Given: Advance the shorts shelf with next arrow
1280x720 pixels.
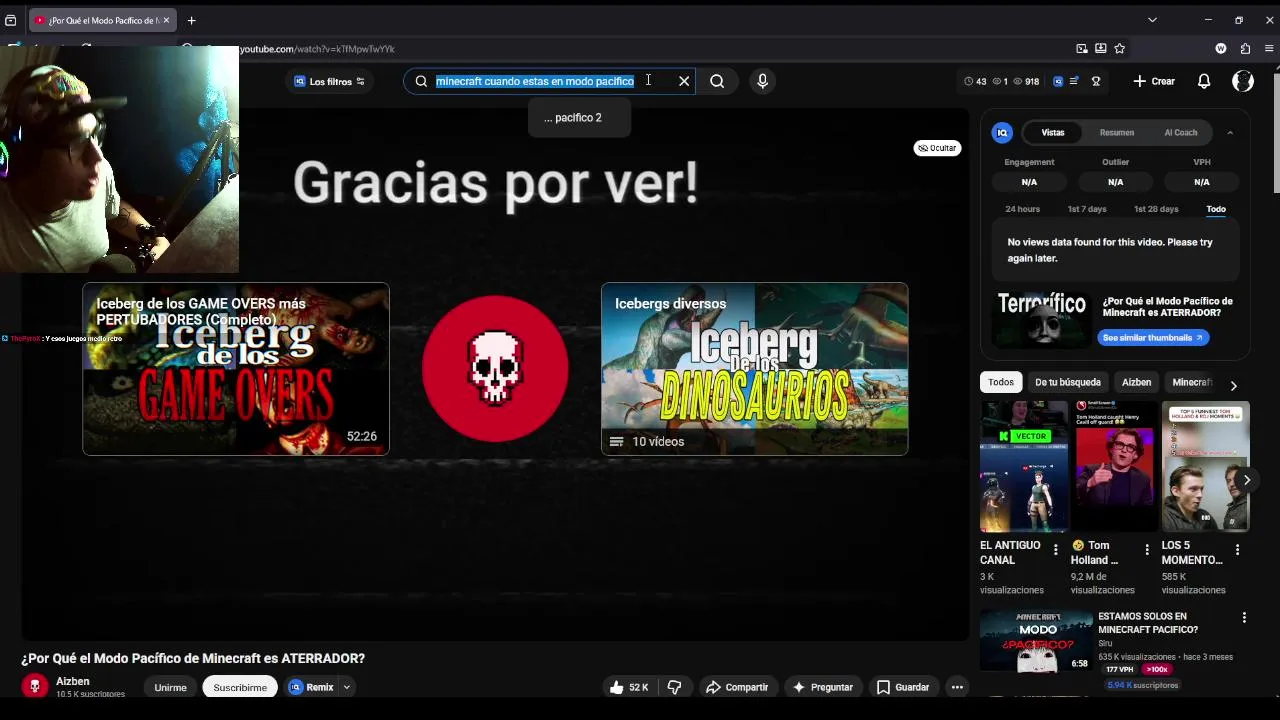Looking at the screenshot, I should [1246, 480].
